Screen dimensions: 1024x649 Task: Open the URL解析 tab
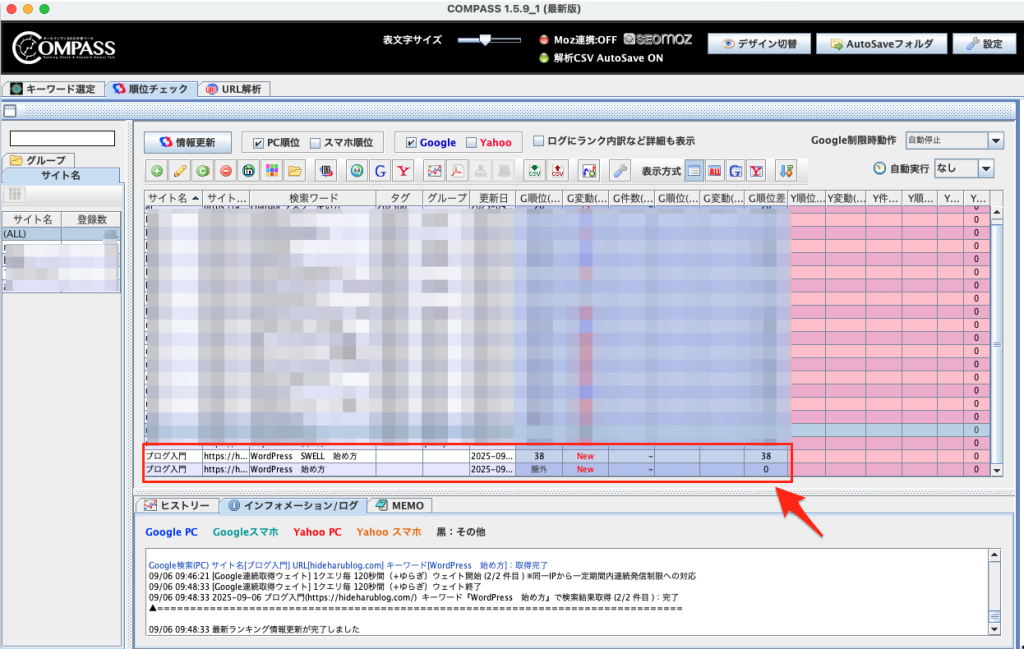pos(234,89)
